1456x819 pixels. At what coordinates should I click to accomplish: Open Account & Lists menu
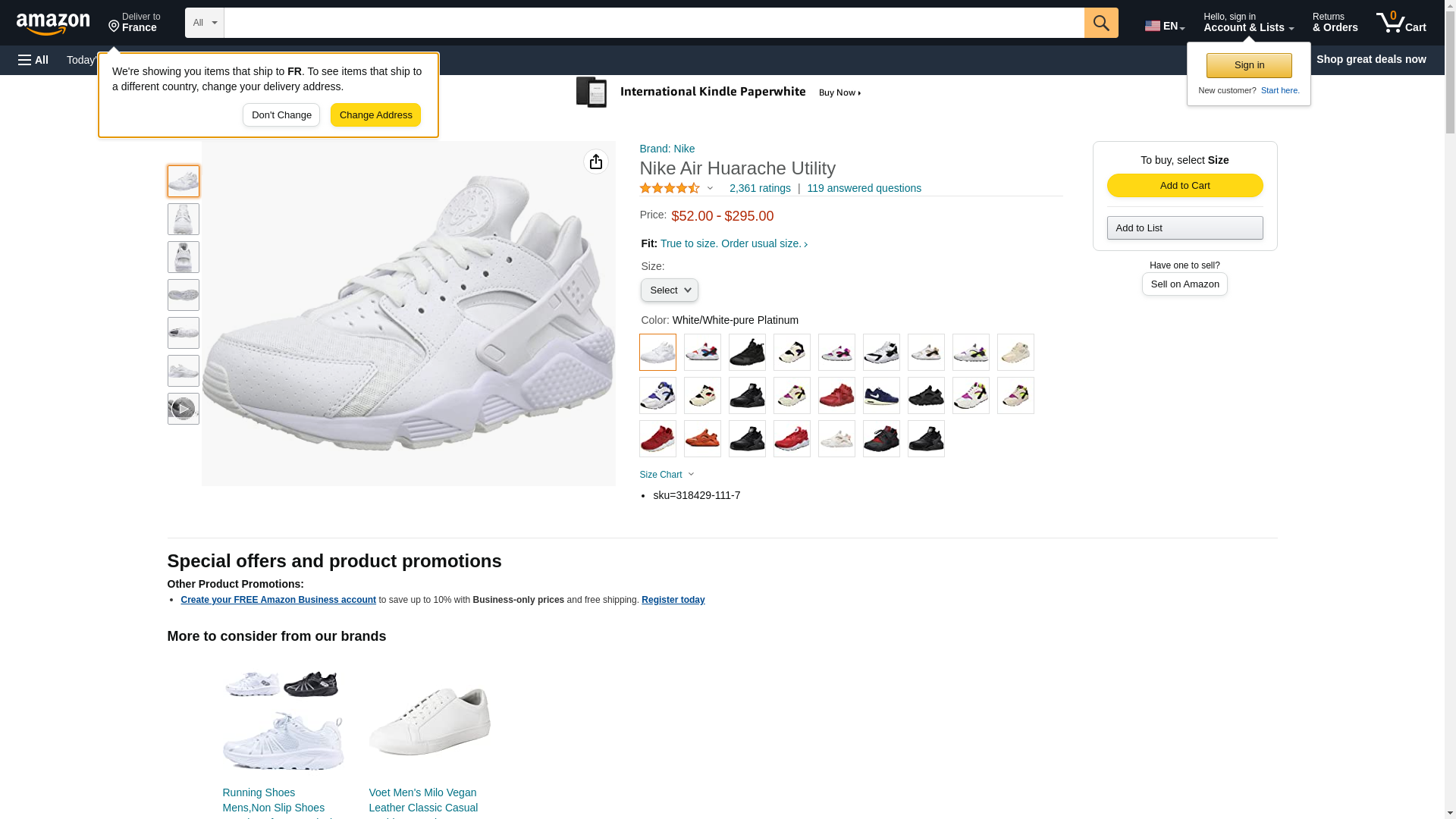coord(1247,23)
